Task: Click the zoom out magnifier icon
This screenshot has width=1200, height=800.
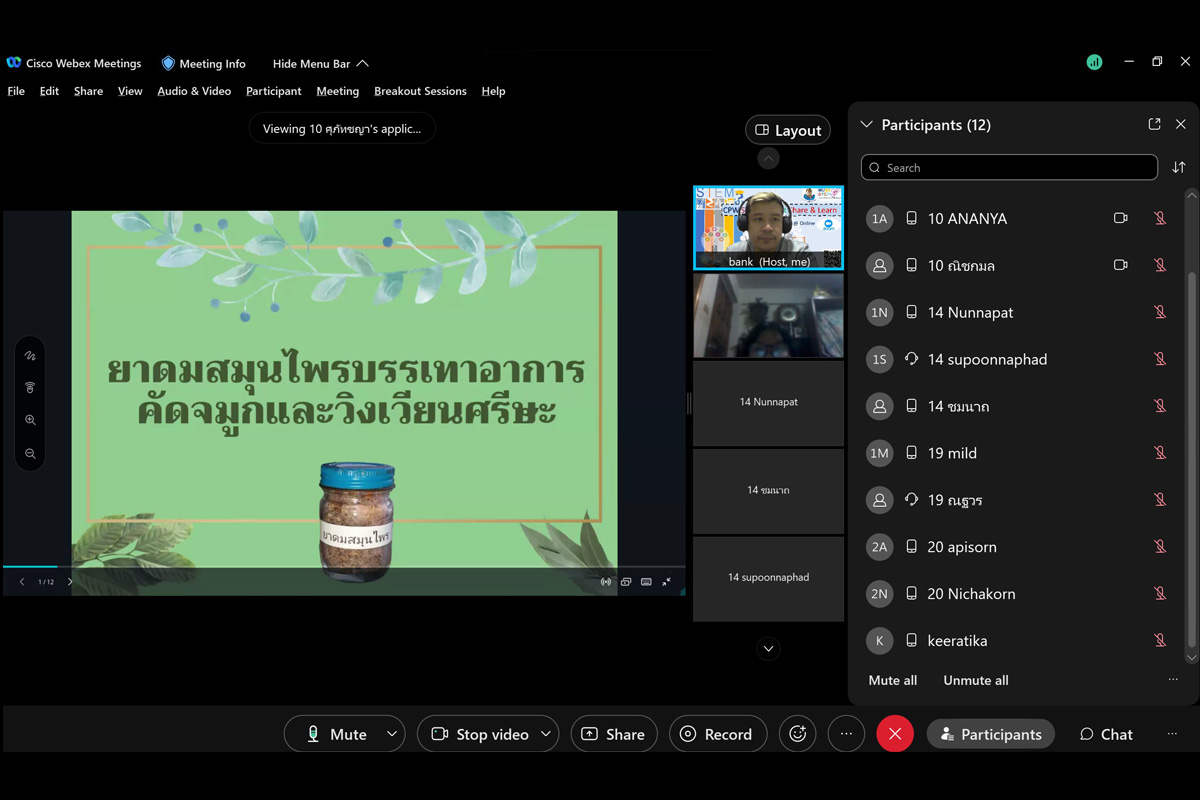Action: [x=30, y=453]
